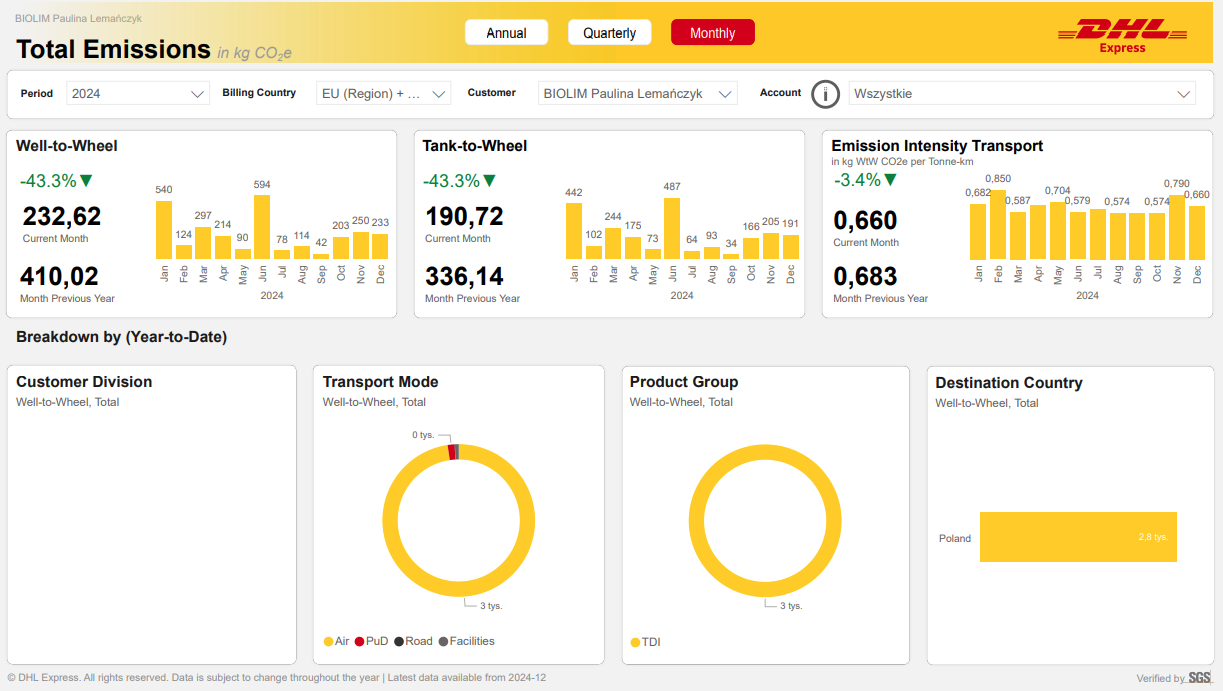Click the green down arrow beside -3.4%
This screenshot has height=691, width=1223.
coord(891,180)
